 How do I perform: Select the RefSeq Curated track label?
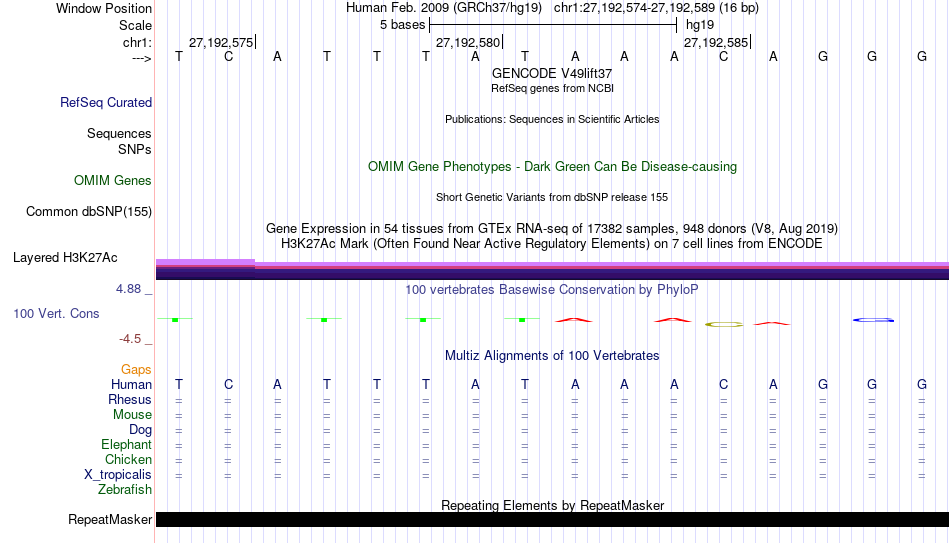pyautogui.click(x=106, y=102)
